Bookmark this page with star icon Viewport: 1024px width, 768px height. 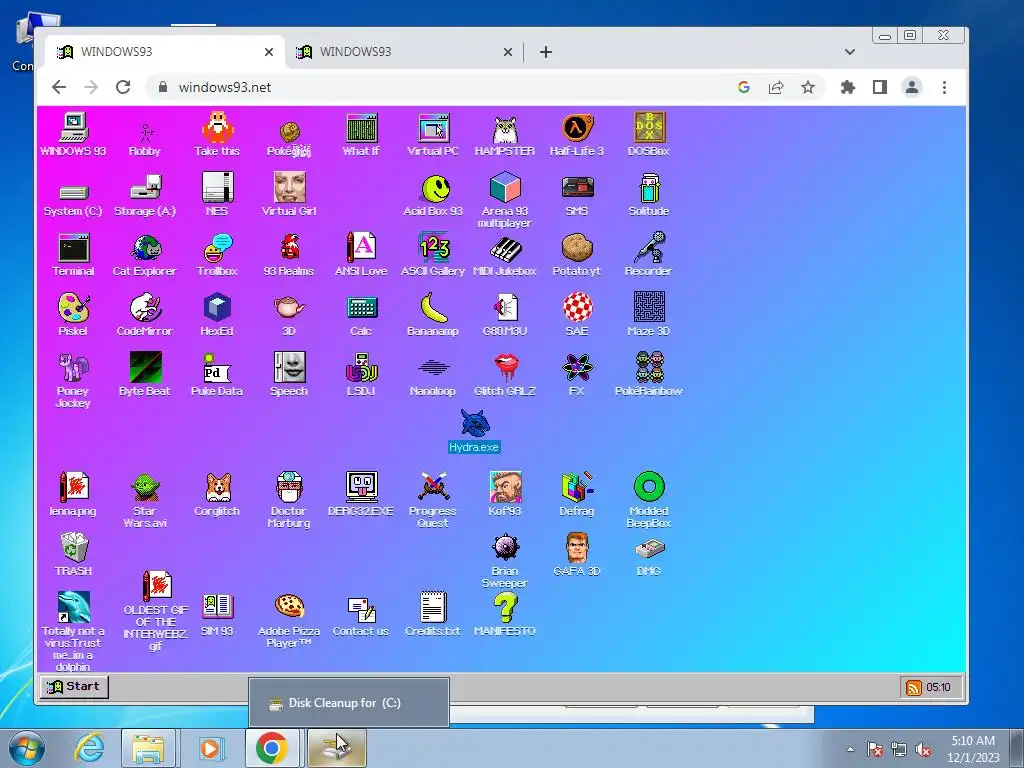click(808, 87)
